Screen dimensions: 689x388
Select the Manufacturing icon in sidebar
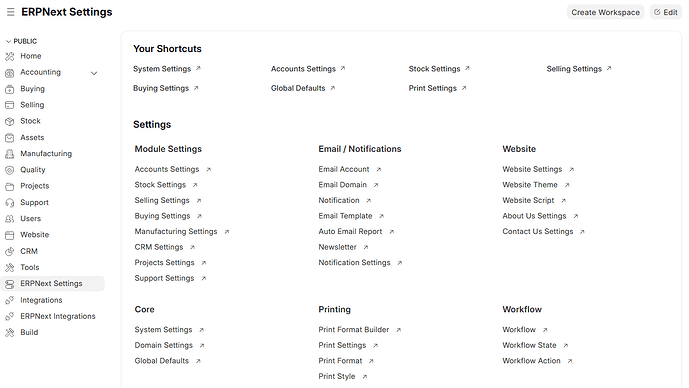[x=10, y=154]
